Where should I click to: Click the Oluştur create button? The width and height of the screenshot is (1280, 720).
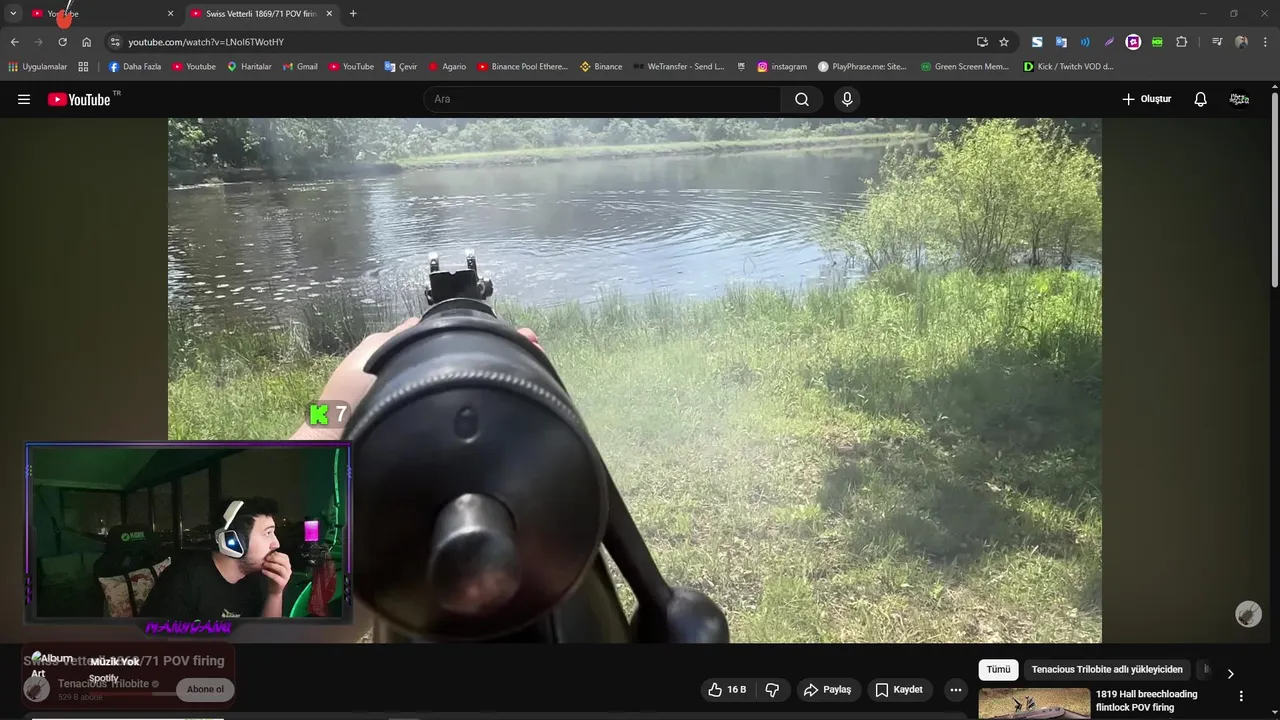1147,99
